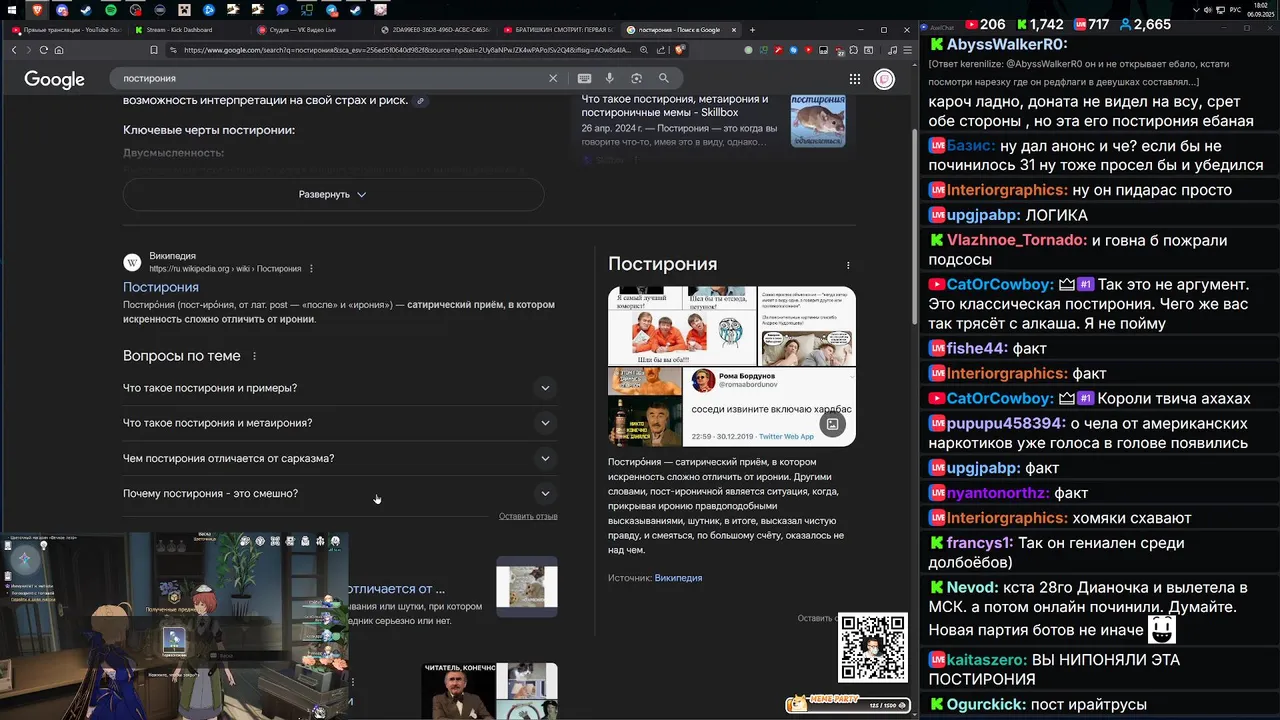Click the AbyssWalkerR0 chat username
This screenshot has width=1280, height=720.
(x=1006, y=45)
